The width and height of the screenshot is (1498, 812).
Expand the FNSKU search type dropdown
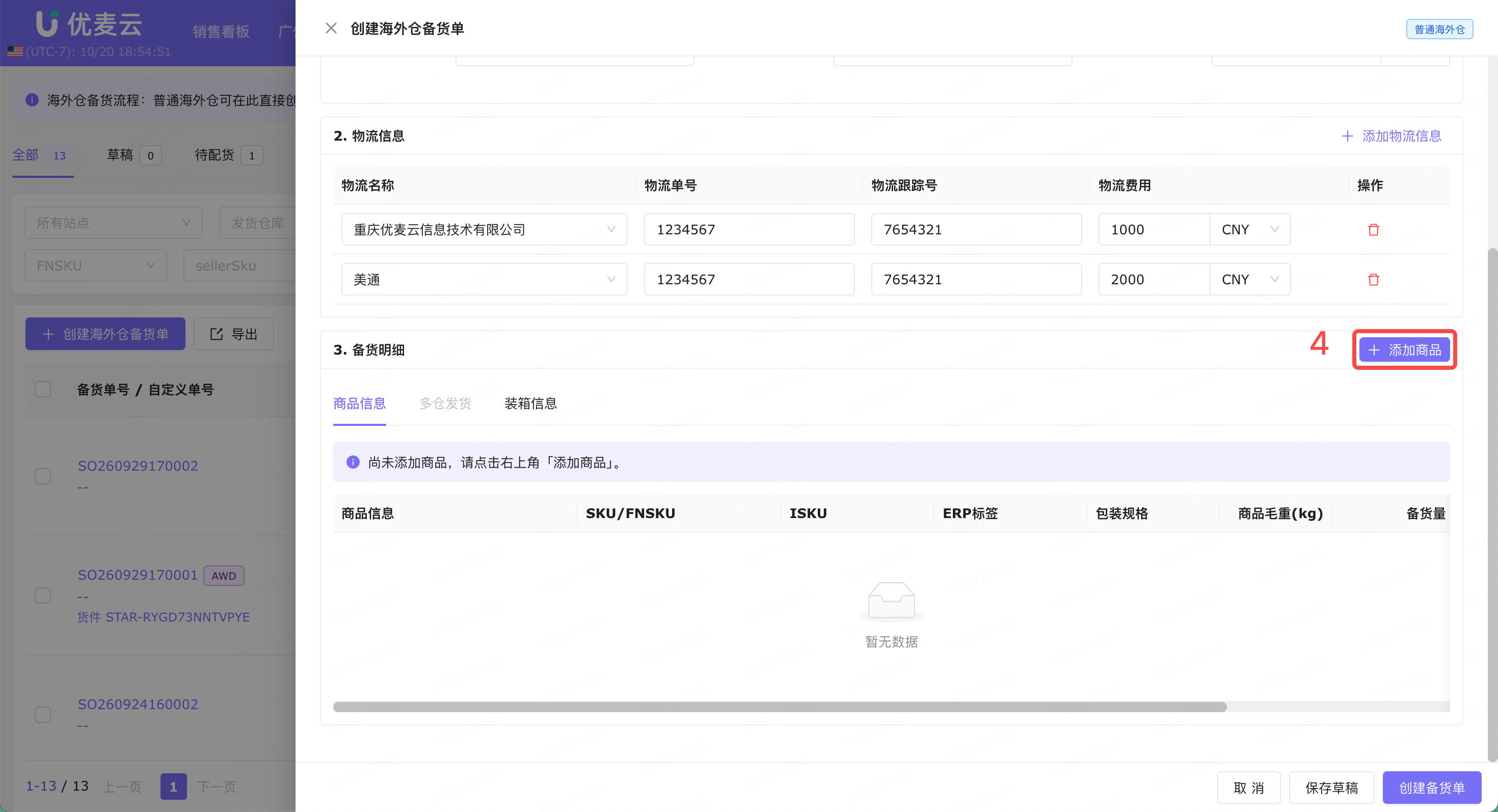point(95,265)
